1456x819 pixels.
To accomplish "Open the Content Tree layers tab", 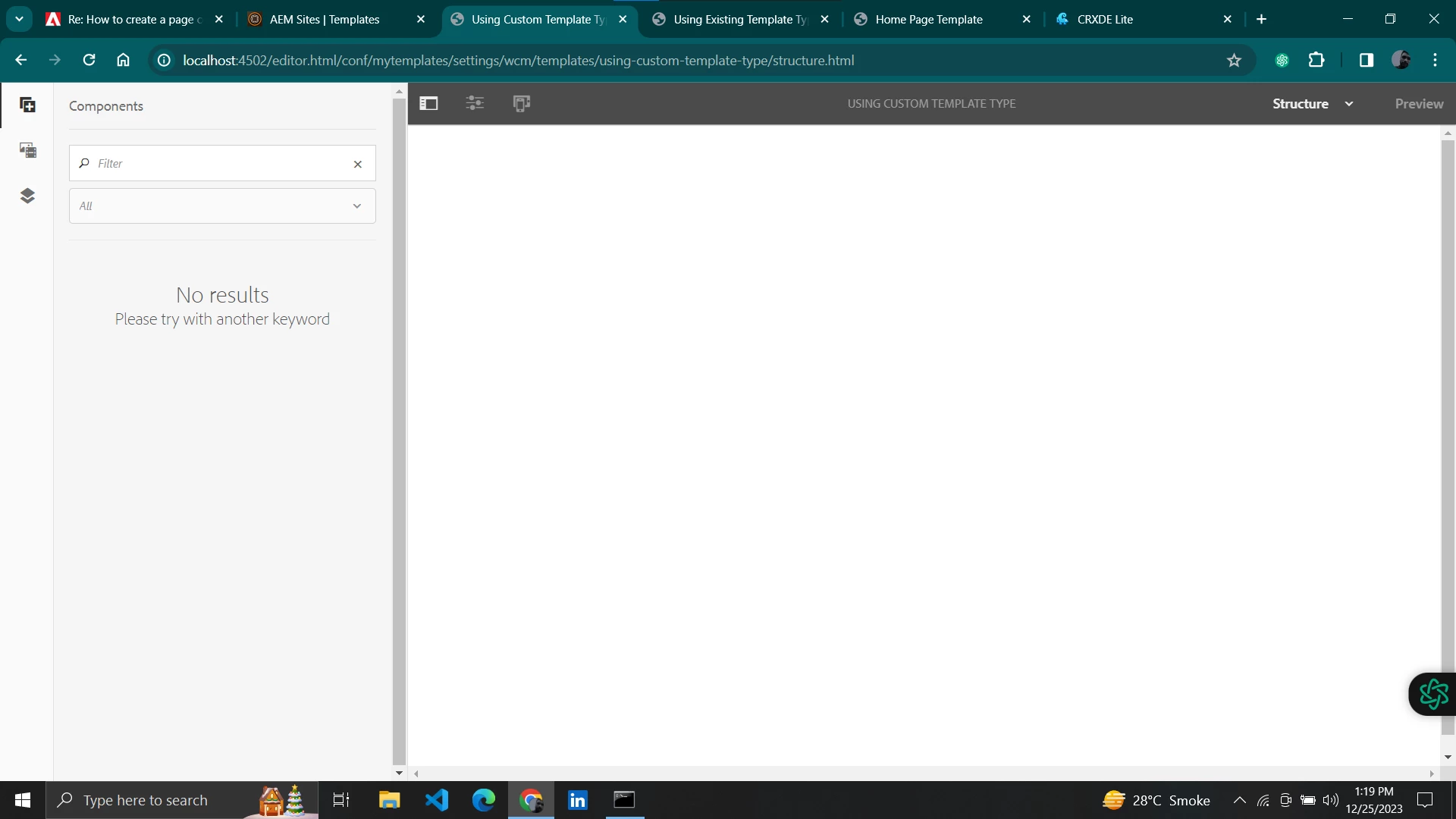I will (x=27, y=196).
